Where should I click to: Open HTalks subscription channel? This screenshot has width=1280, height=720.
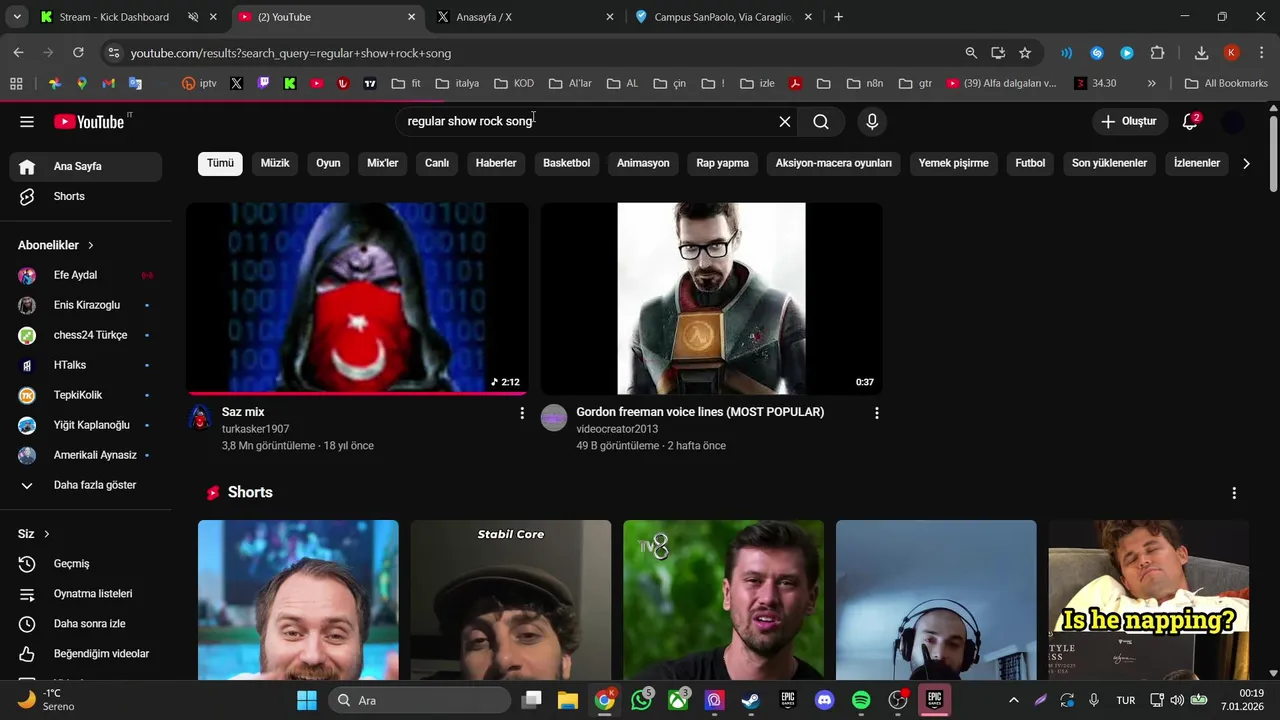click(x=86, y=365)
